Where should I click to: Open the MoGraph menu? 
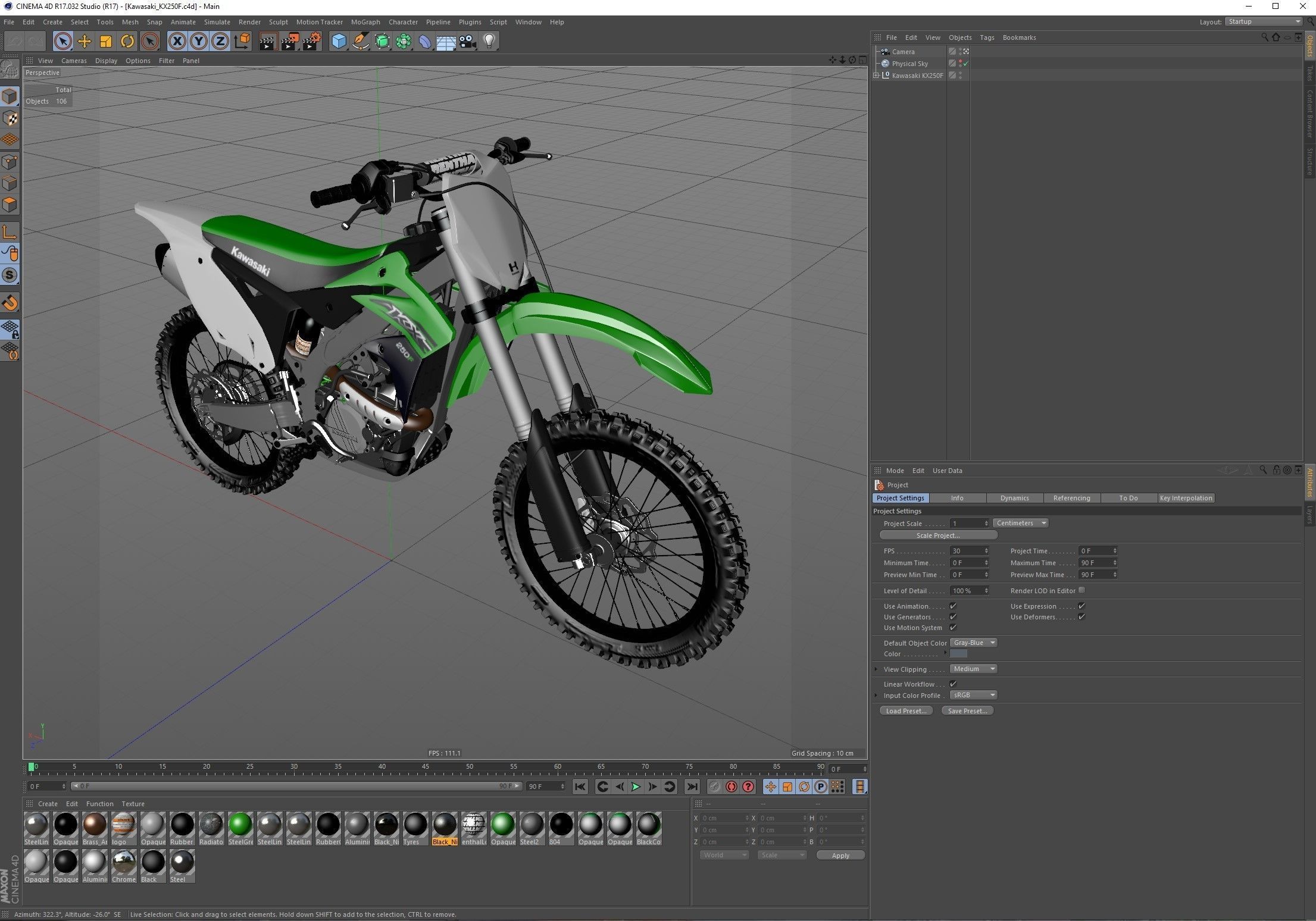[365, 22]
